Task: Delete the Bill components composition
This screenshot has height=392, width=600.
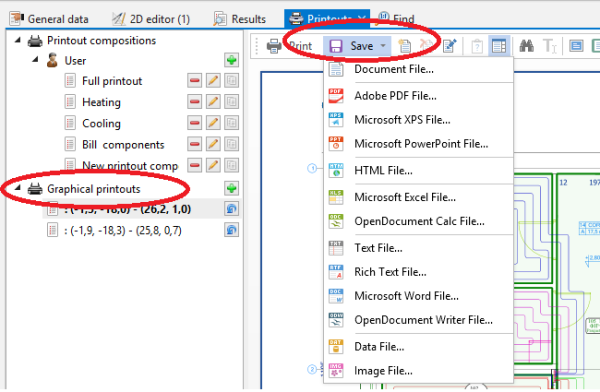Action: coord(194,144)
